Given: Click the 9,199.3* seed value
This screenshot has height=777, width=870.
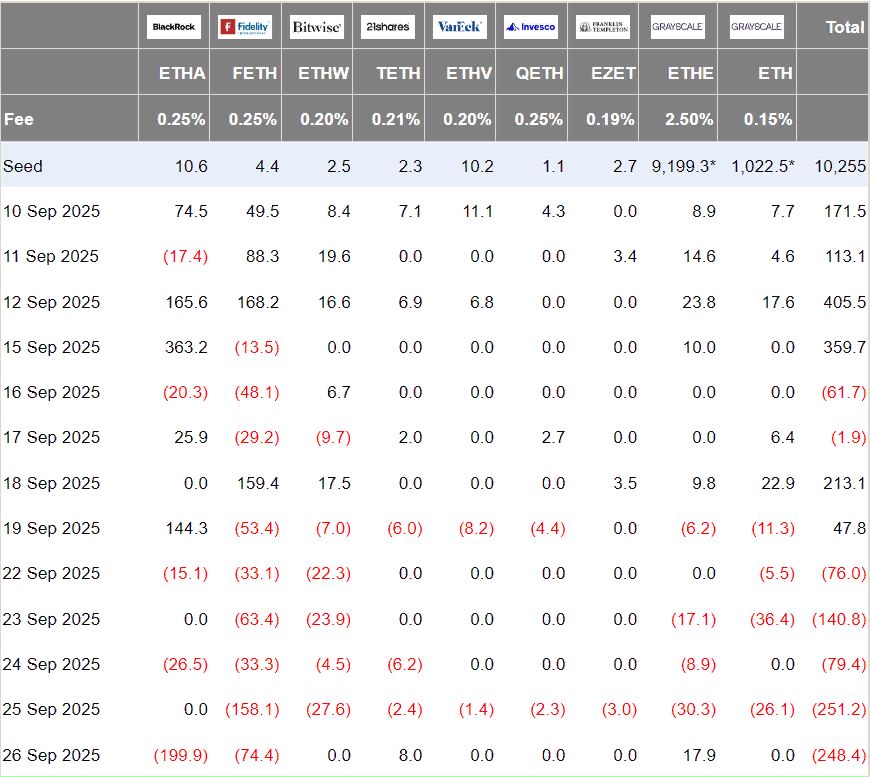Looking at the screenshot, I should pos(684,166).
